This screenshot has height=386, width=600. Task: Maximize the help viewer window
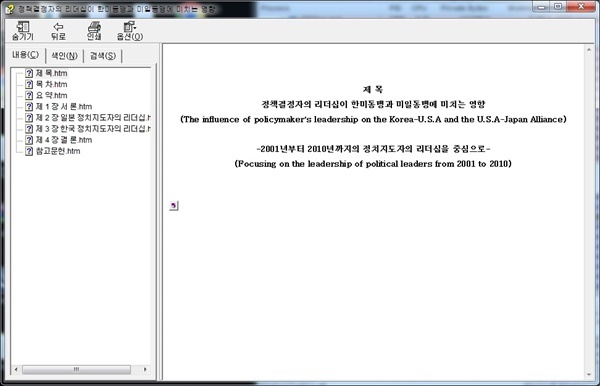tap(558, 7)
